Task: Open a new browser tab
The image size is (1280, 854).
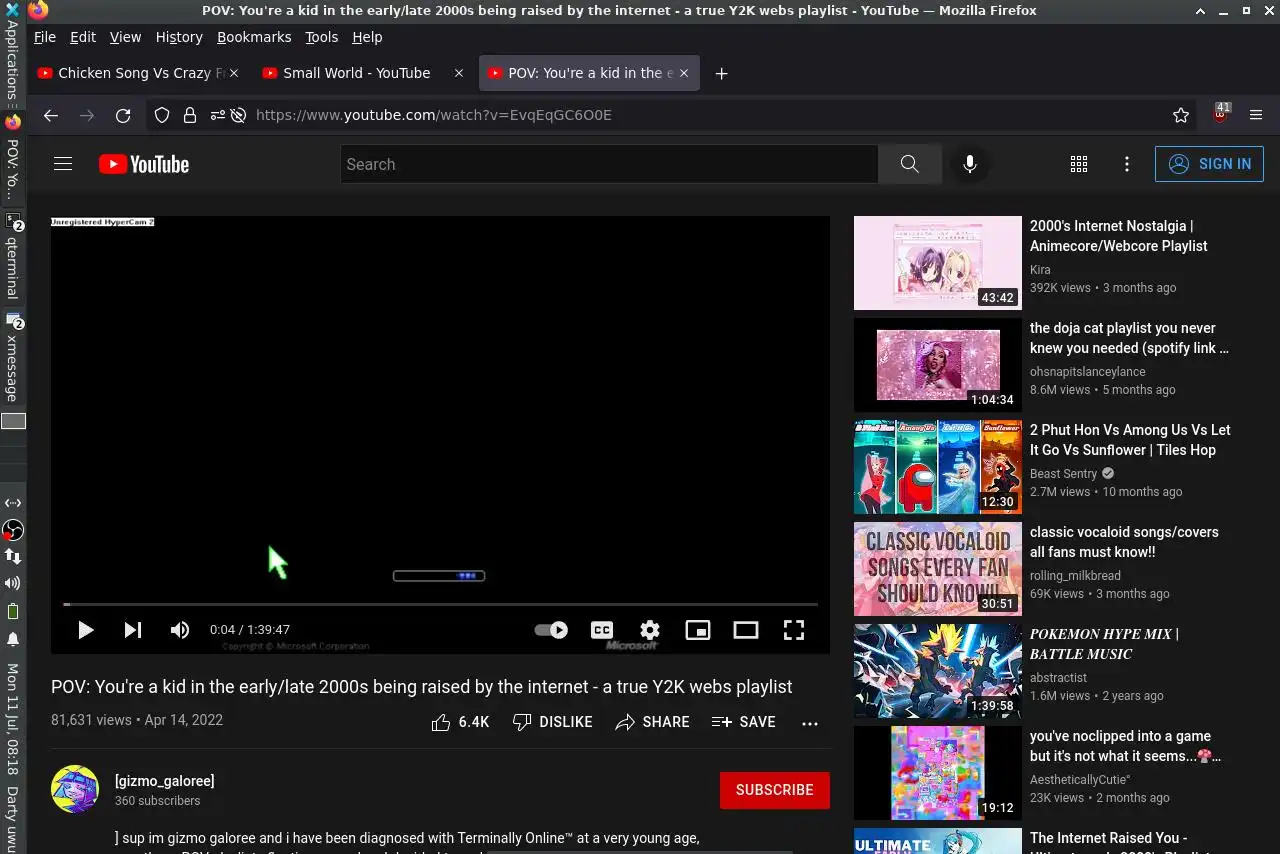Action: click(x=721, y=73)
